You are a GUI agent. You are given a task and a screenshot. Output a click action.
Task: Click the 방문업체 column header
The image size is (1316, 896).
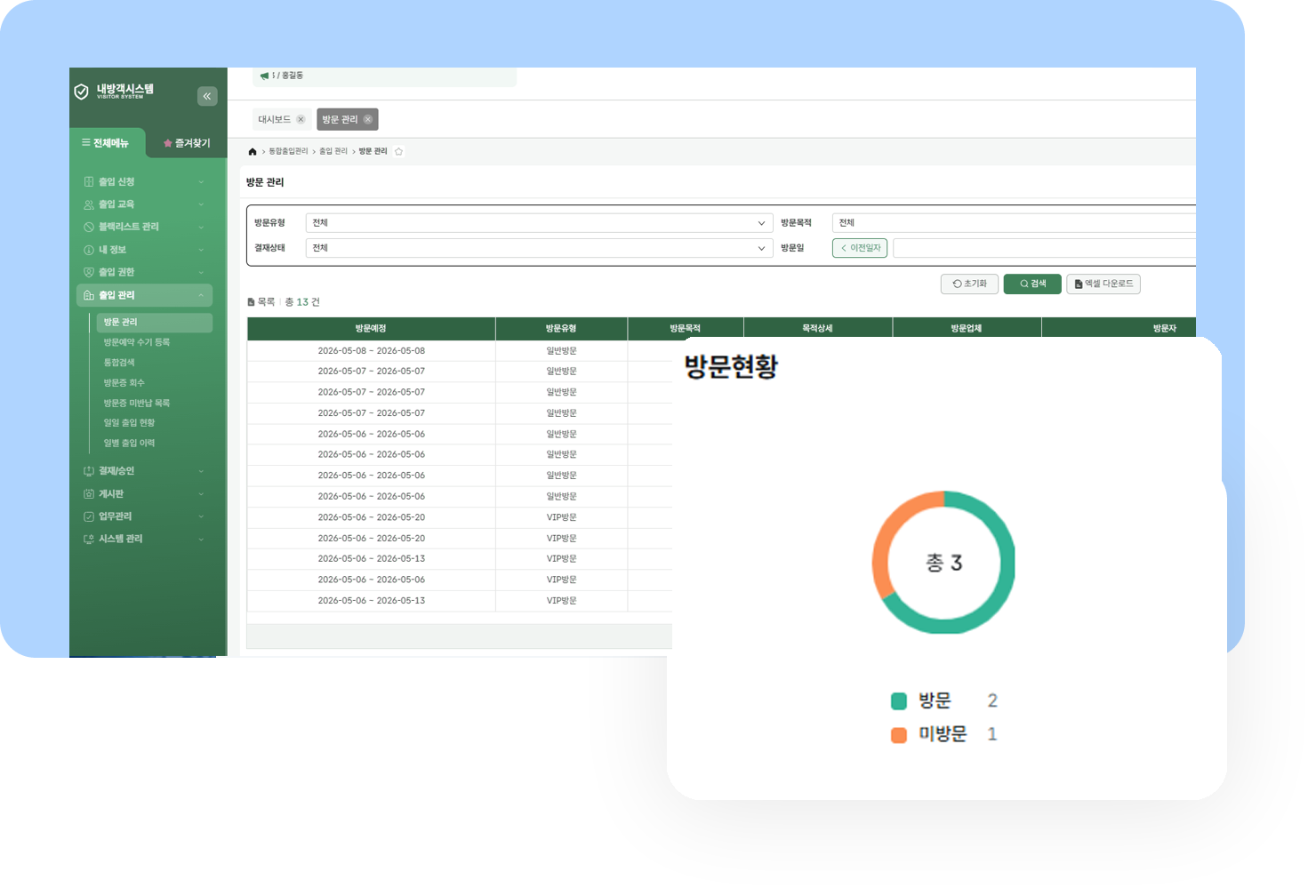tap(967, 329)
